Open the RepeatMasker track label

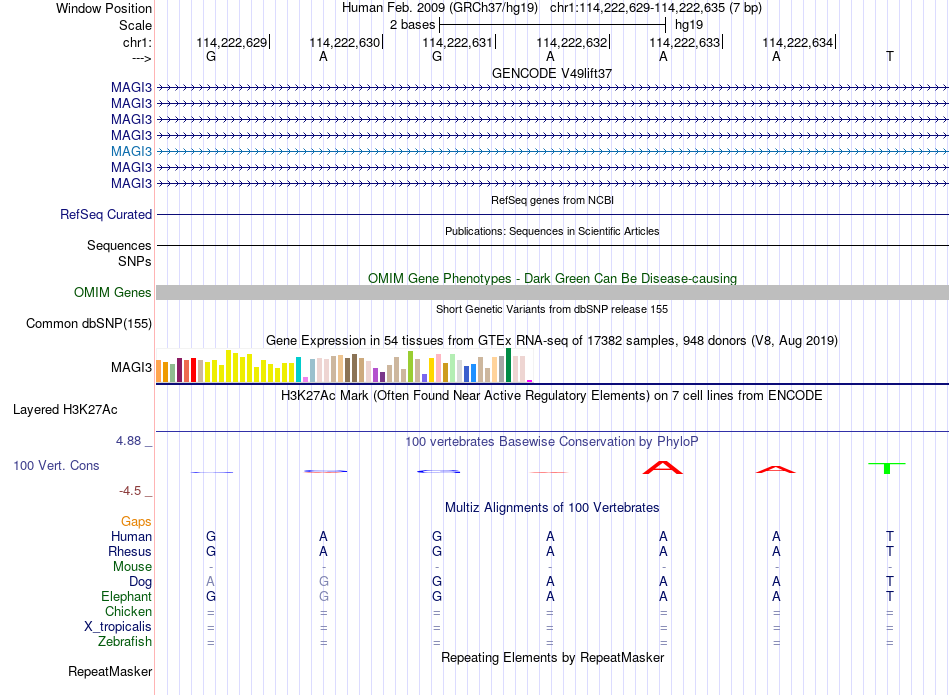(110, 671)
